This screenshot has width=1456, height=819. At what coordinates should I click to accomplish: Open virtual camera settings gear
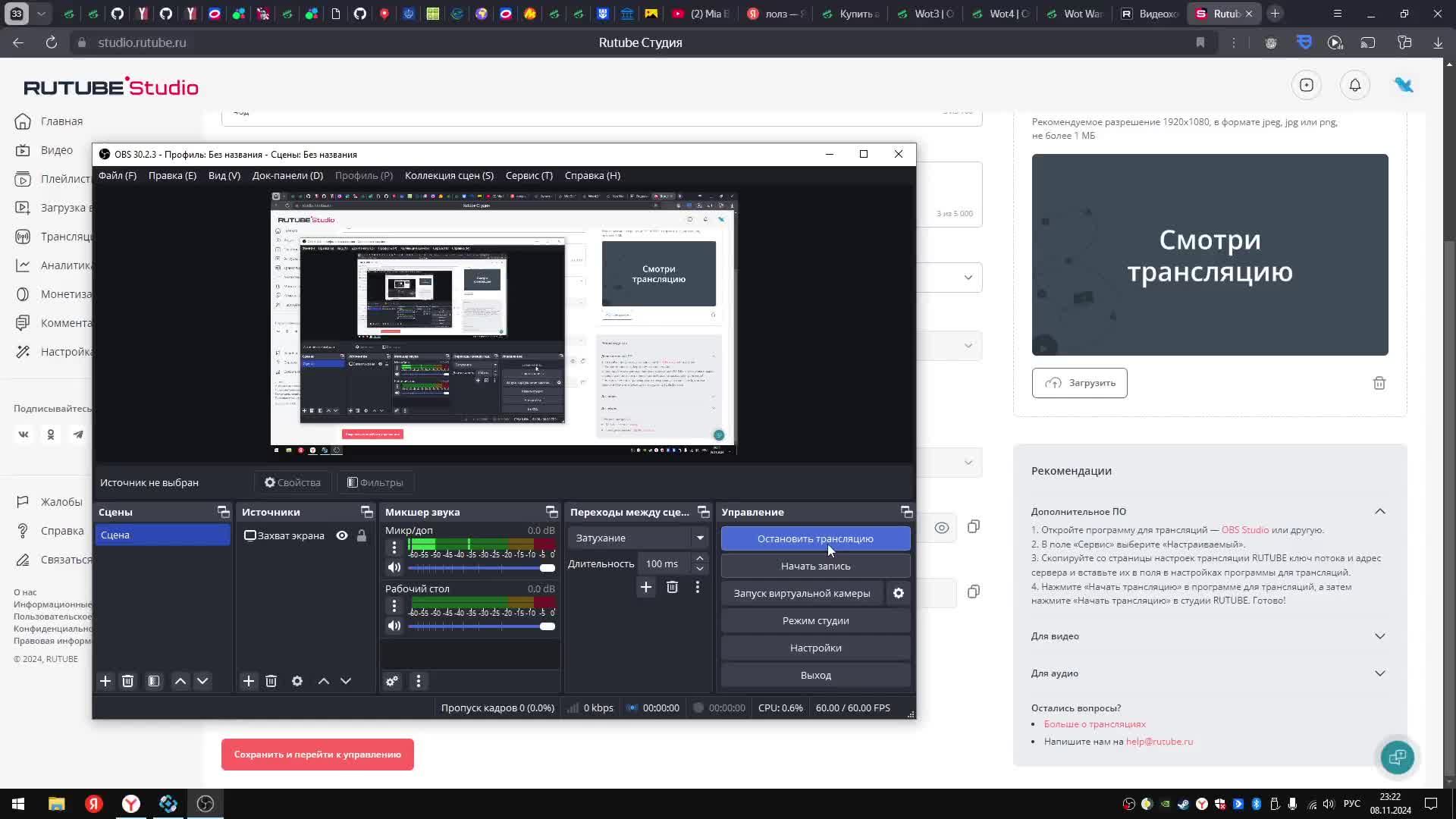pyautogui.click(x=899, y=593)
